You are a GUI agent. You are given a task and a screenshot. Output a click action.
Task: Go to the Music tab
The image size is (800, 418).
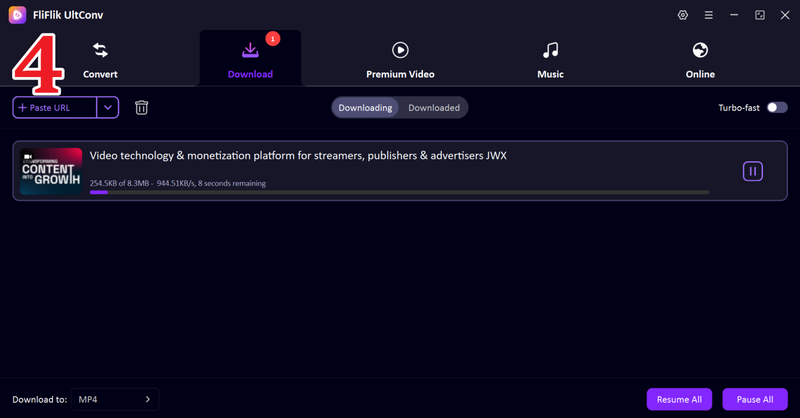click(550, 60)
